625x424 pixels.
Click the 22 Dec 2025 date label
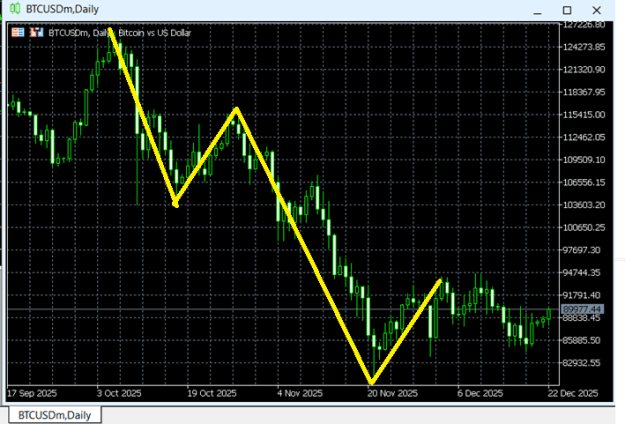tap(573, 393)
